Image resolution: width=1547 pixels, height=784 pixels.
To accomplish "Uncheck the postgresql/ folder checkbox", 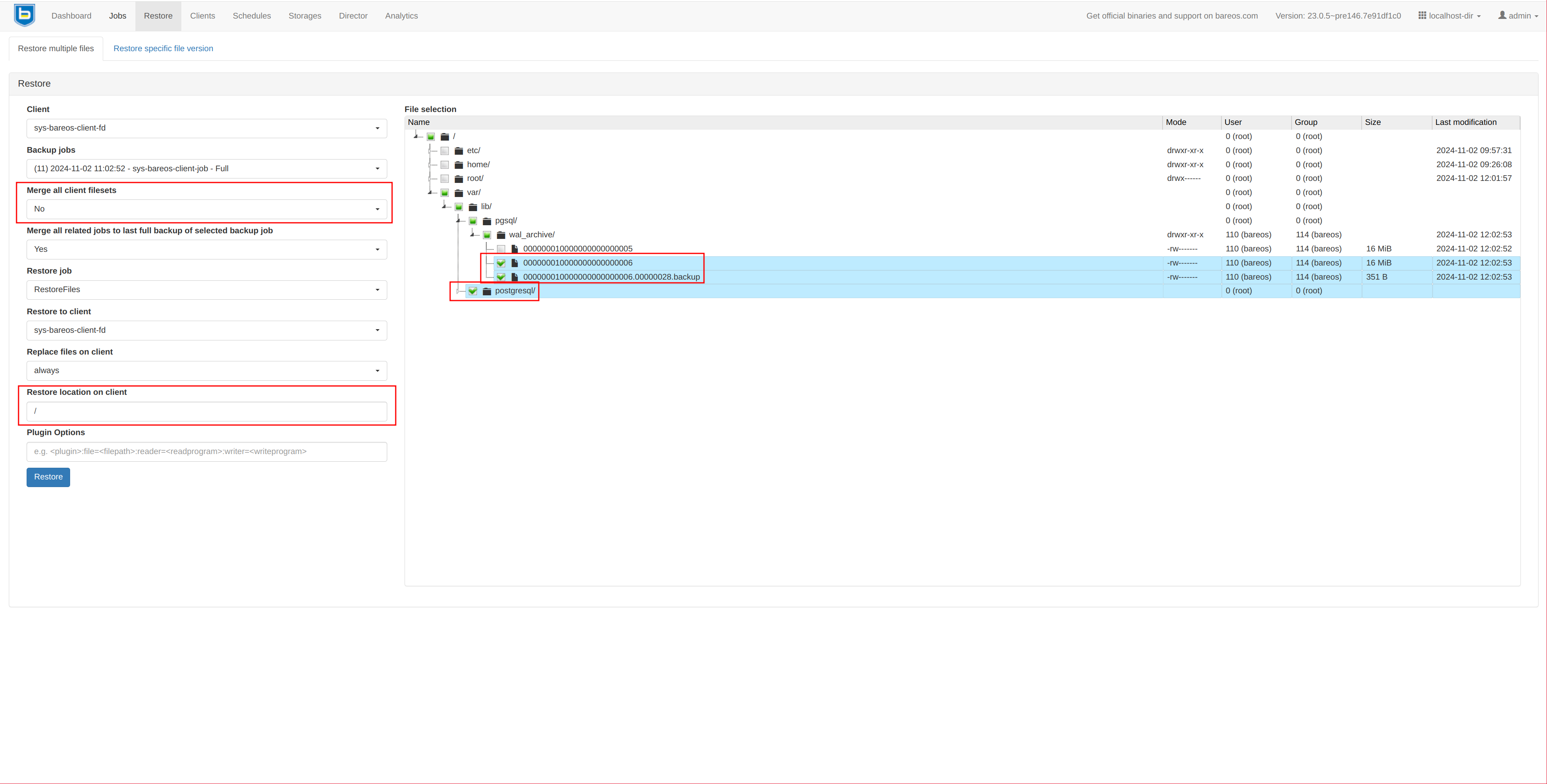I will coord(473,291).
